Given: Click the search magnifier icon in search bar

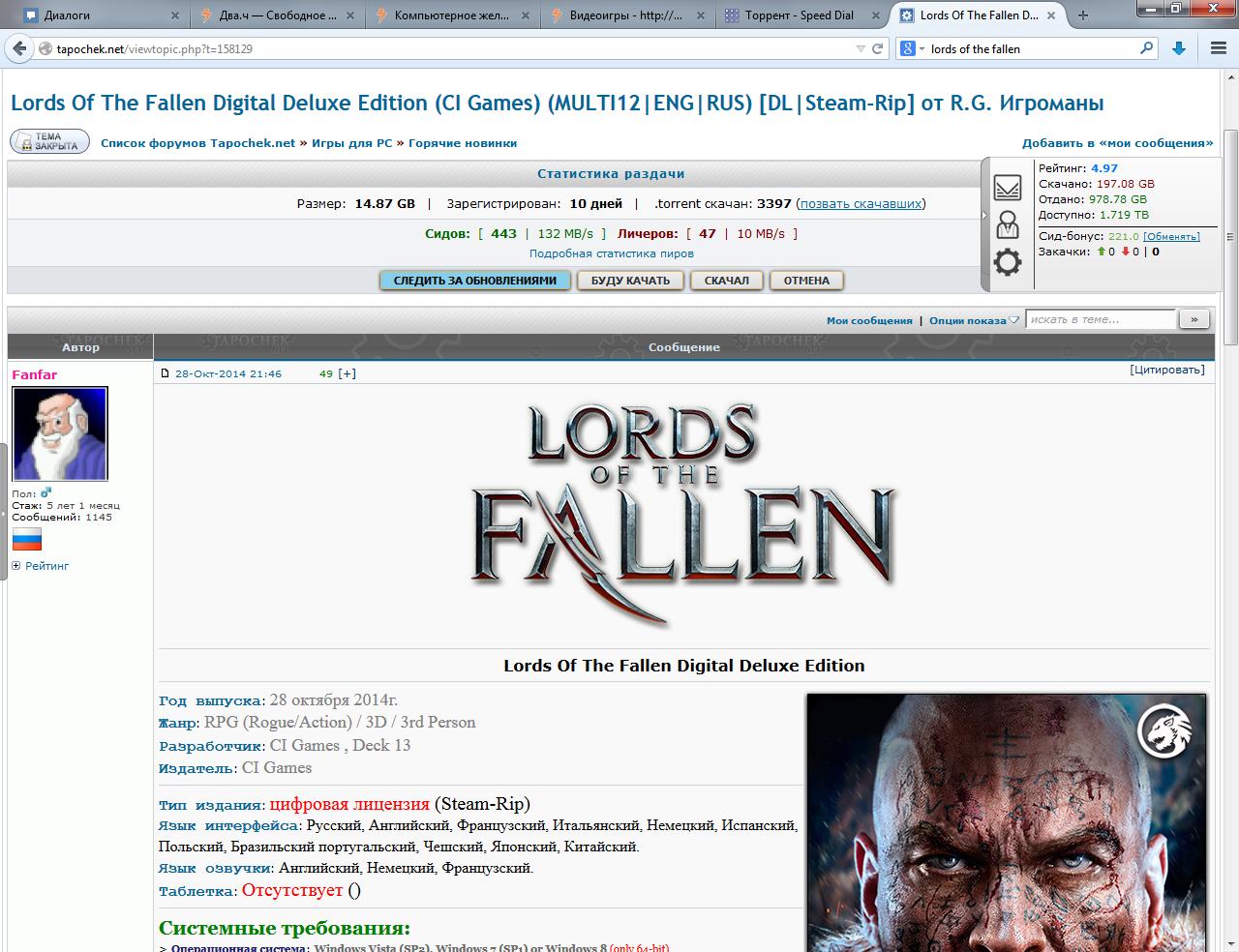Looking at the screenshot, I should point(1147,48).
